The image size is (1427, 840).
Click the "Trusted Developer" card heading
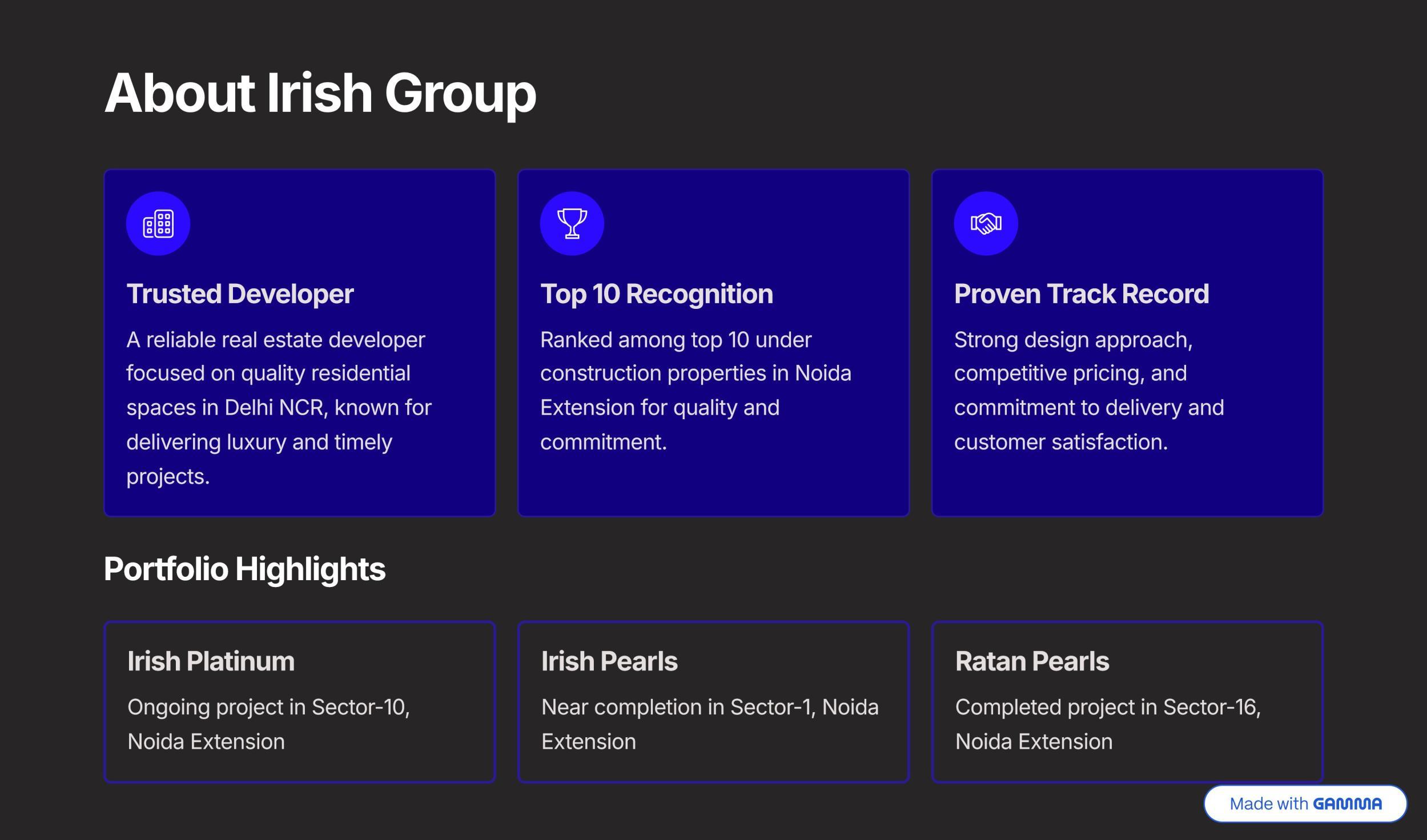point(240,294)
